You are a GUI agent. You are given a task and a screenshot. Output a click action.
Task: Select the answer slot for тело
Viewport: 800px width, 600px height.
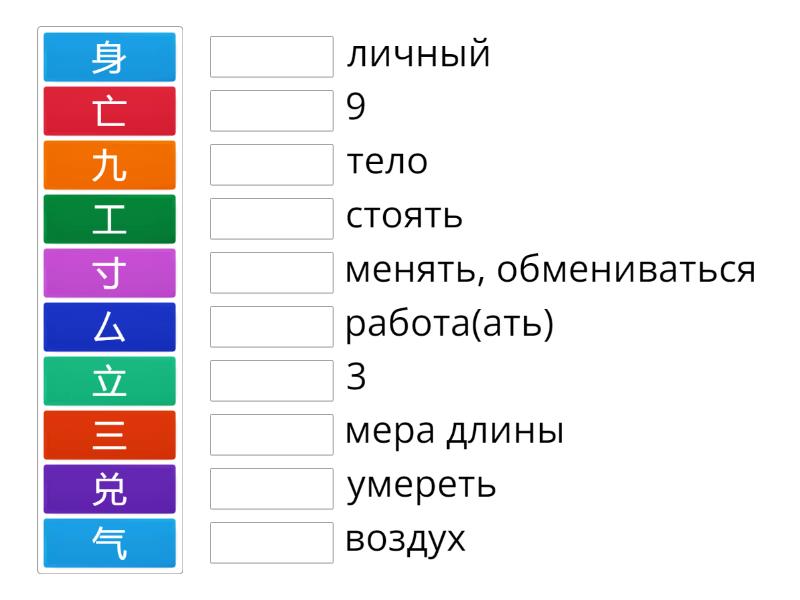point(272,165)
